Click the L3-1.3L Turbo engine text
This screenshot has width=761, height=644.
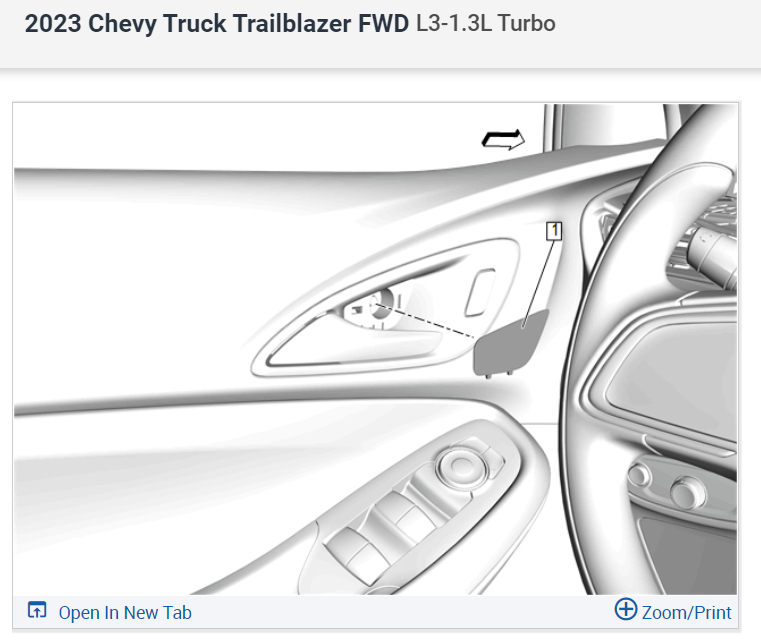(x=486, y=23)
